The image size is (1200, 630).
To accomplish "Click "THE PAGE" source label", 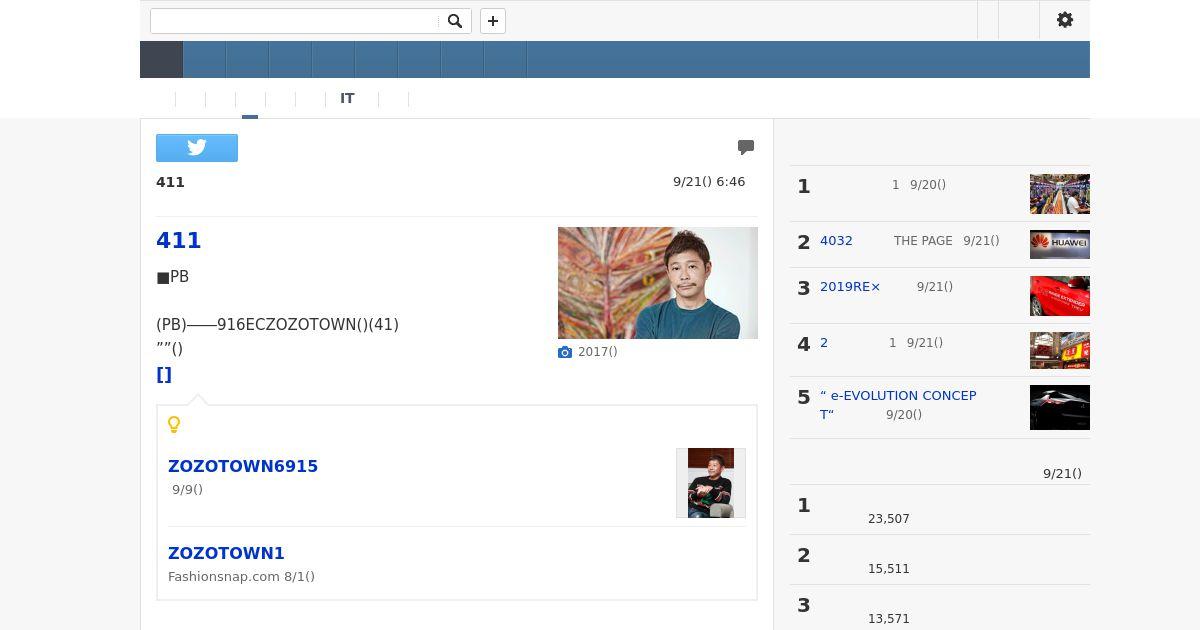I will point(923,241).
